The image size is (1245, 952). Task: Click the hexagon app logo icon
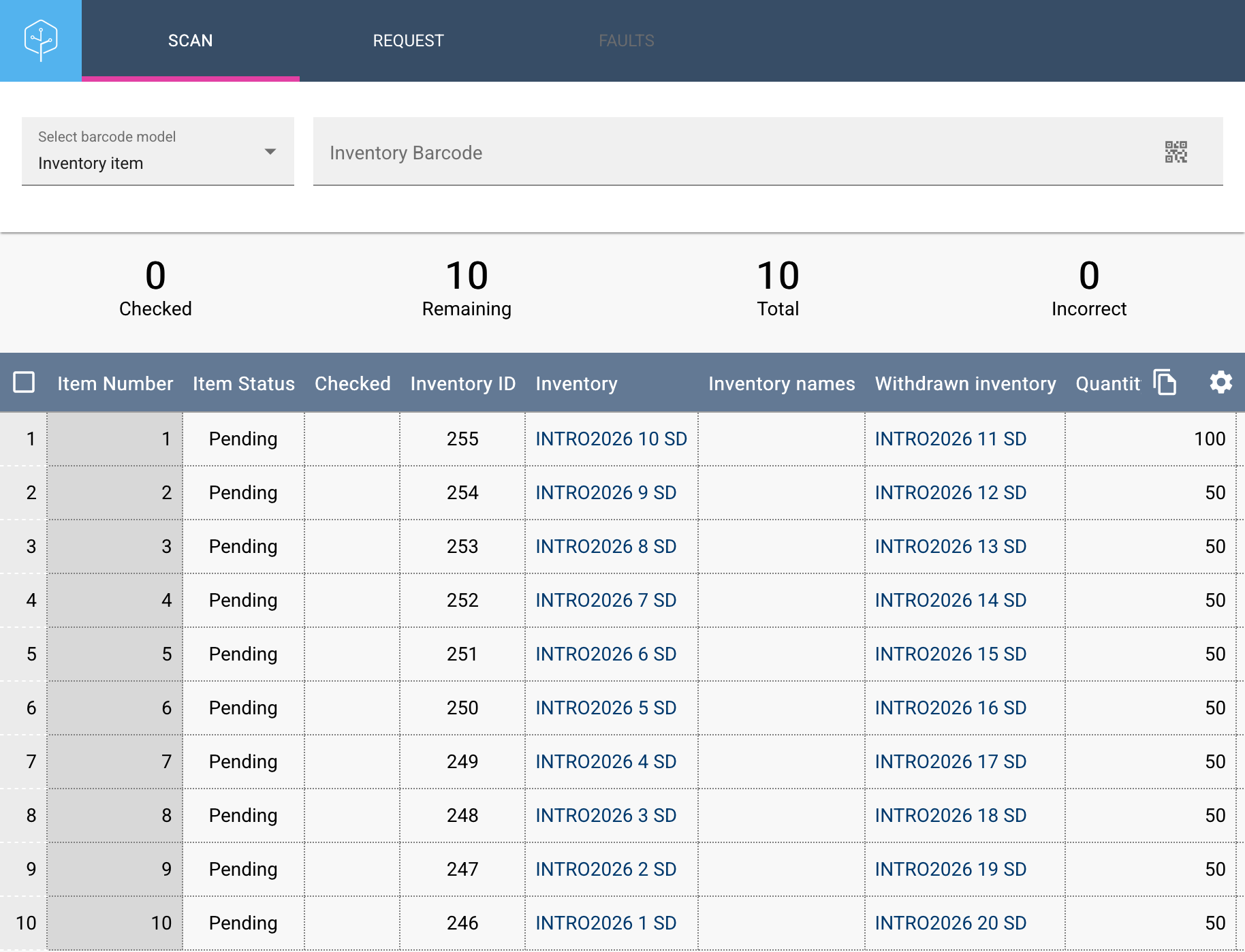(x=41, y=41)
